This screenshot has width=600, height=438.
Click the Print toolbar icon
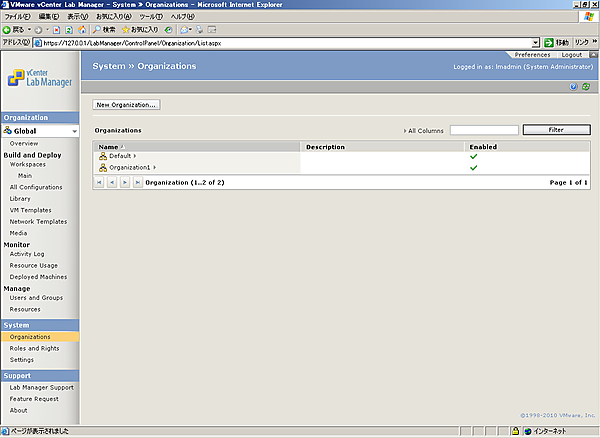(x=199, y=30)
